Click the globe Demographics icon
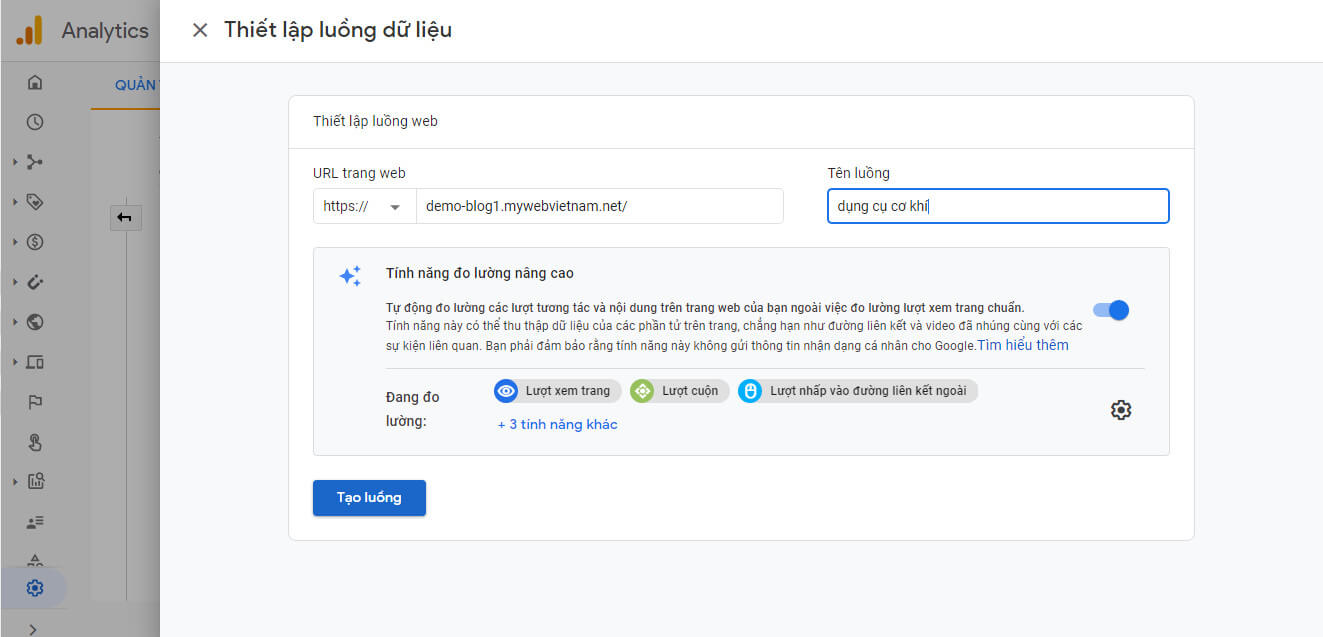 coord(35,322)
